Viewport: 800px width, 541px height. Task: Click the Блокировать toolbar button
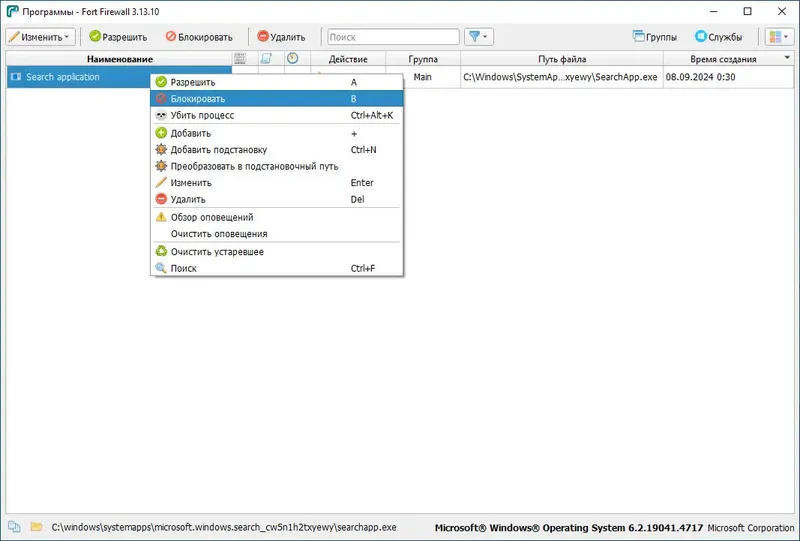click(199, 37)
